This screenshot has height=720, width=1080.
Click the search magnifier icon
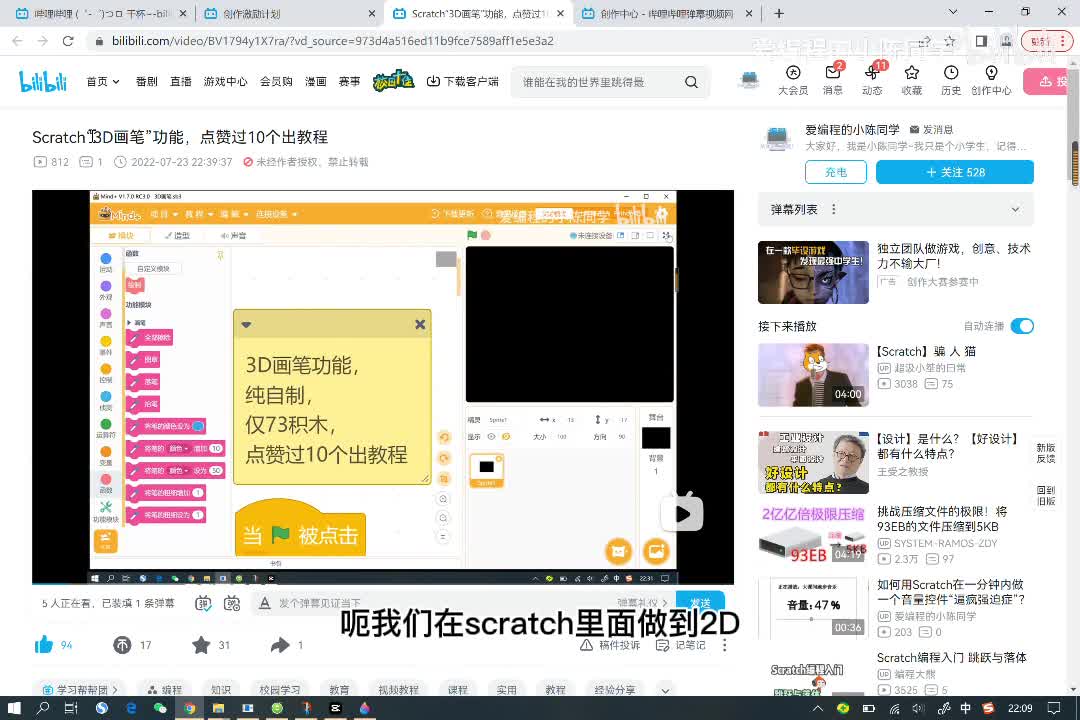pyautogui.click(x=691, y=82)
